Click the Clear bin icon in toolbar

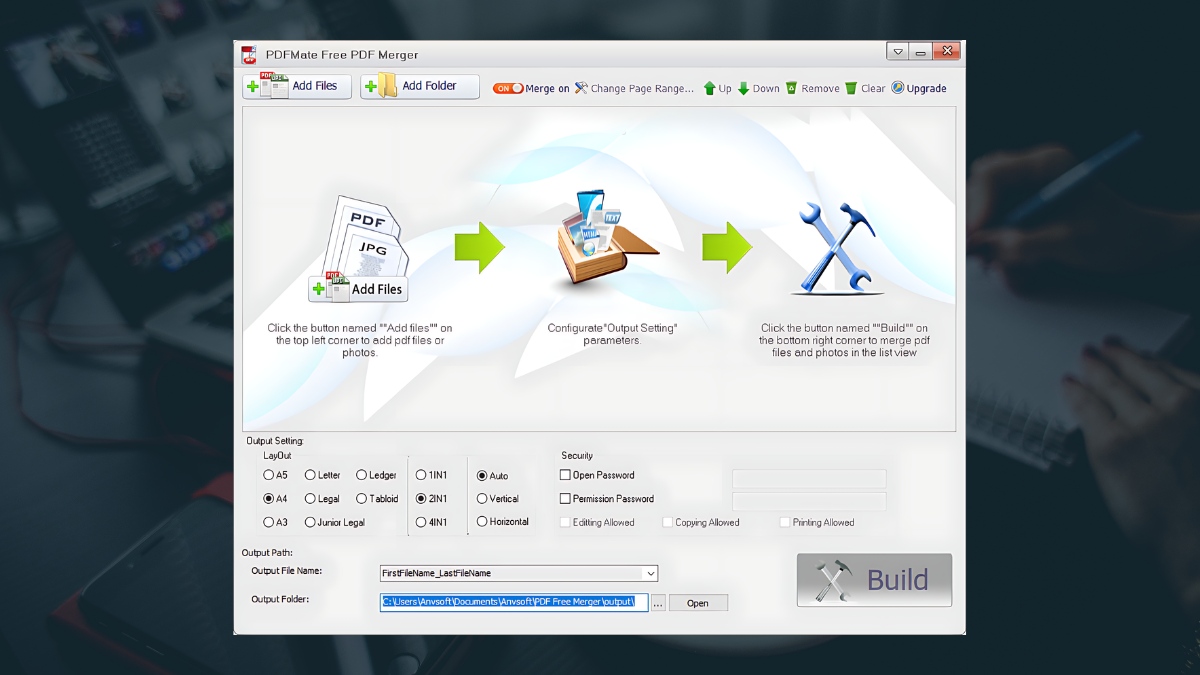pyautogui.click(x=851, y=88)
